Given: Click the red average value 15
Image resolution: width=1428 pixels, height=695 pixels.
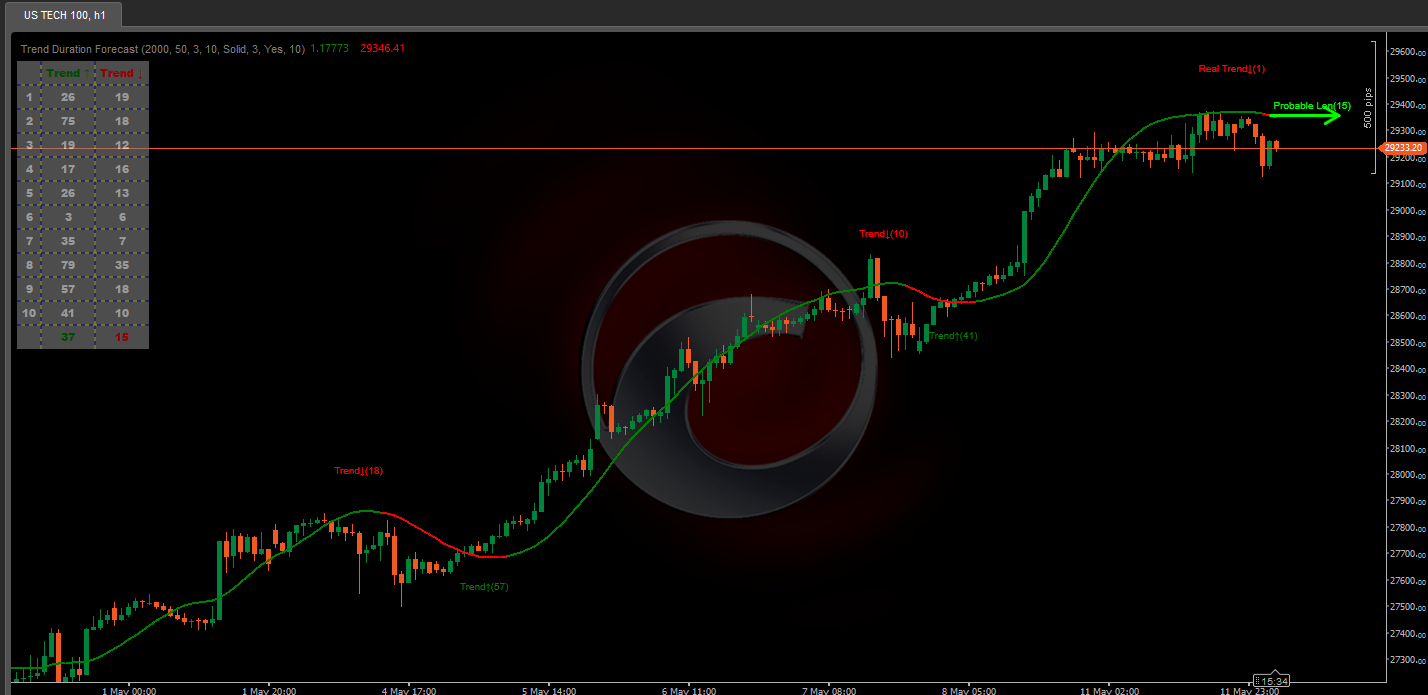Looking at the screenshot, I should coord(121,337).
